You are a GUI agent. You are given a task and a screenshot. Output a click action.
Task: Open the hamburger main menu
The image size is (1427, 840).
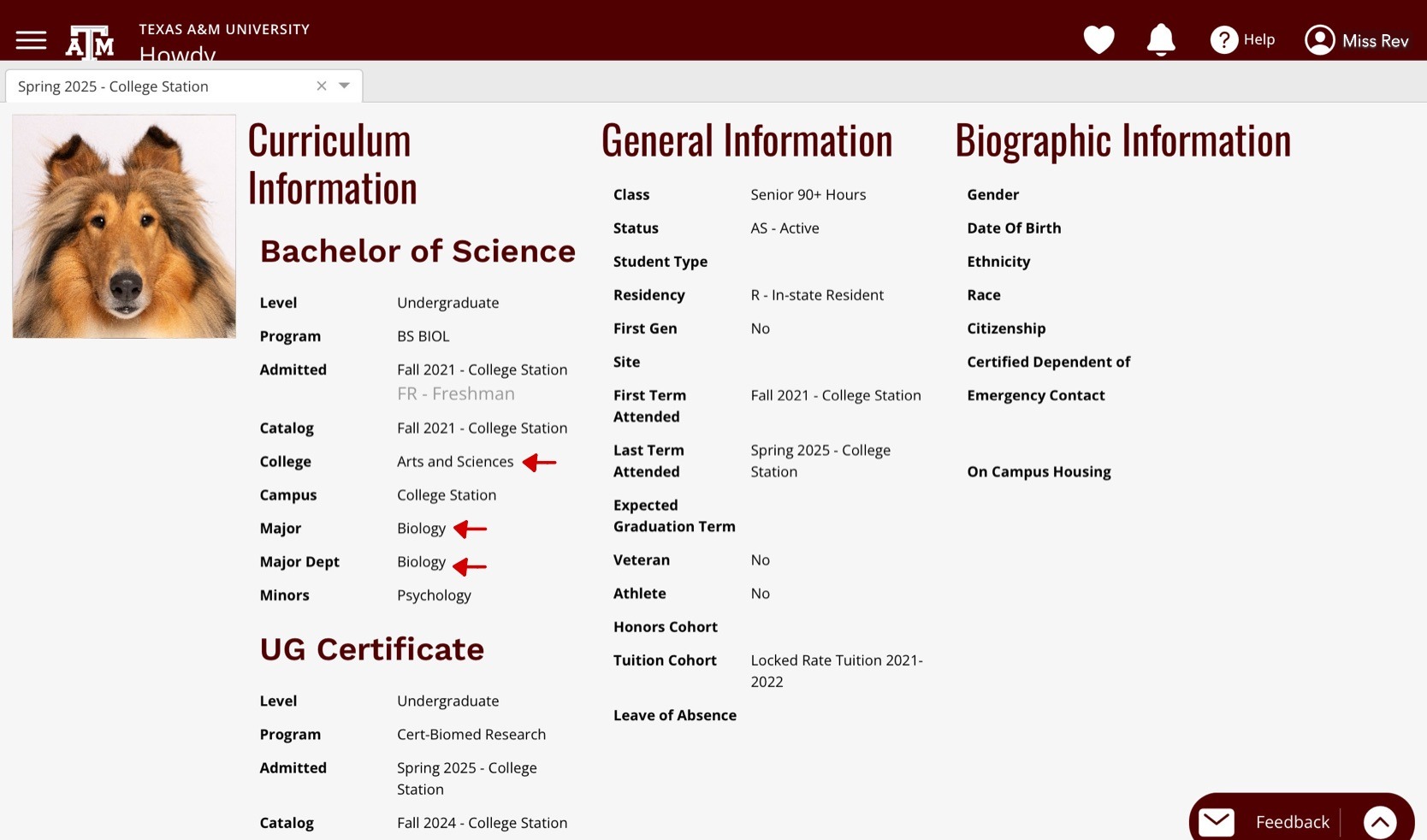31,40
